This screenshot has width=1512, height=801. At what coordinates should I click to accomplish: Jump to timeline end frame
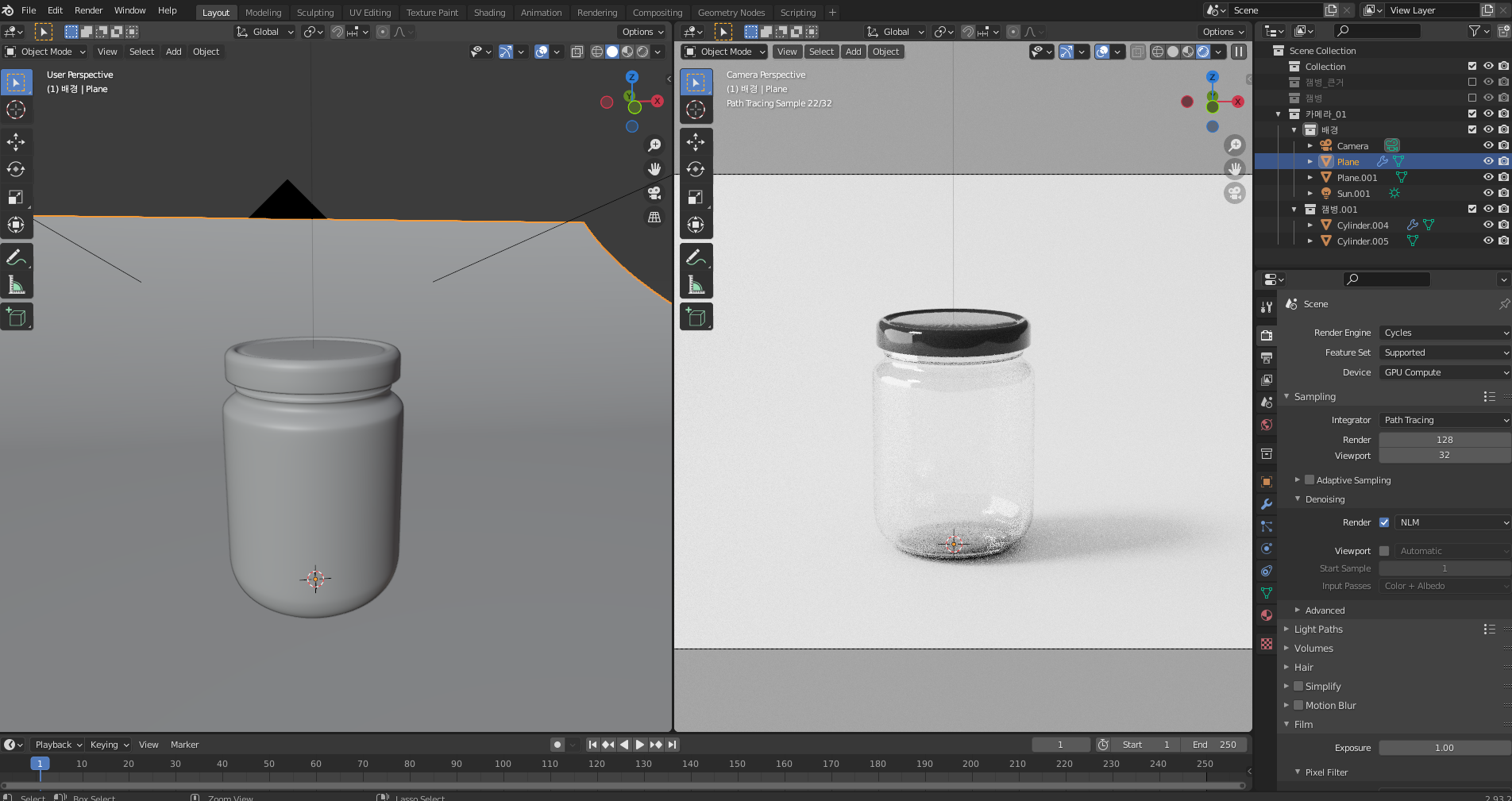673,745
